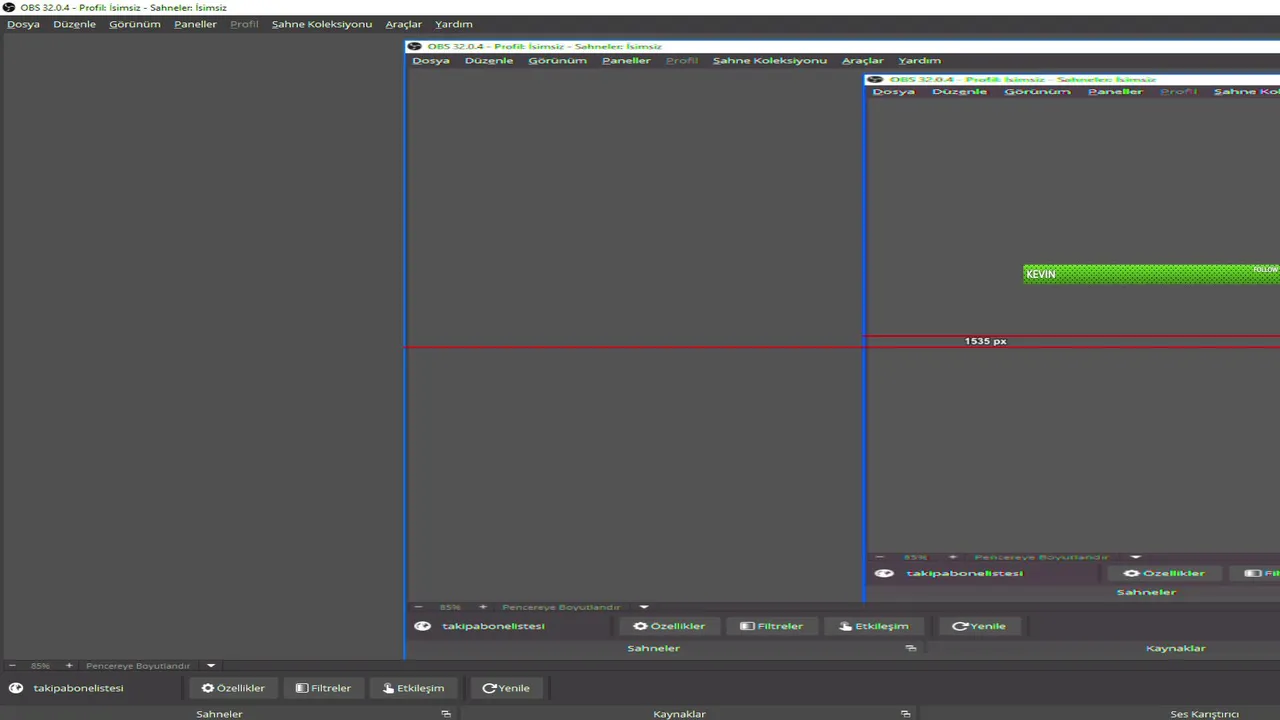This screenshot has width=1280, height=720.
Task: Click Dosya in the first nested preview window
Action: 431,60
